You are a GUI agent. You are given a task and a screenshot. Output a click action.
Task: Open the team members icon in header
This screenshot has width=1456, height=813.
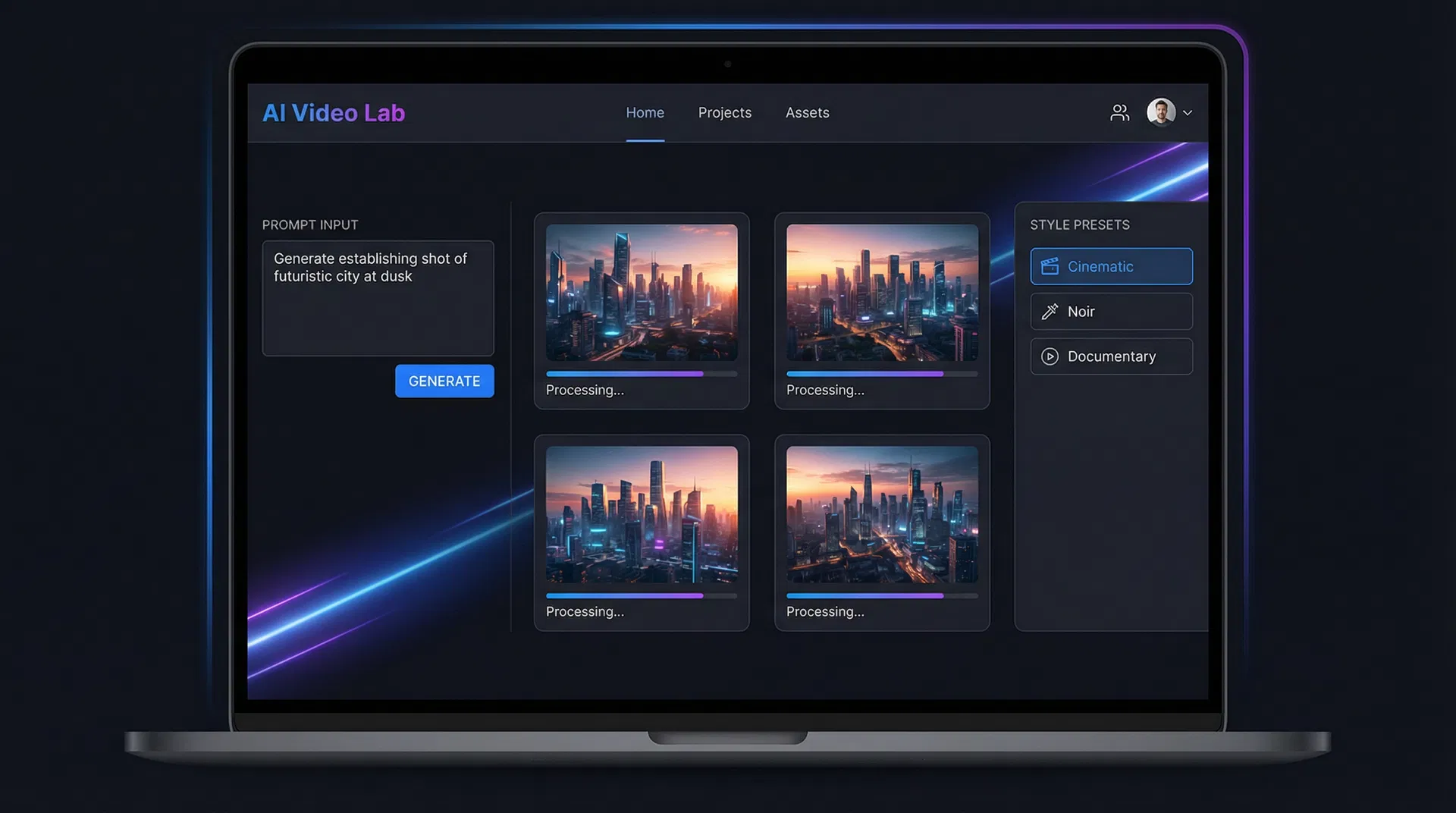(x=1119, y=113)
